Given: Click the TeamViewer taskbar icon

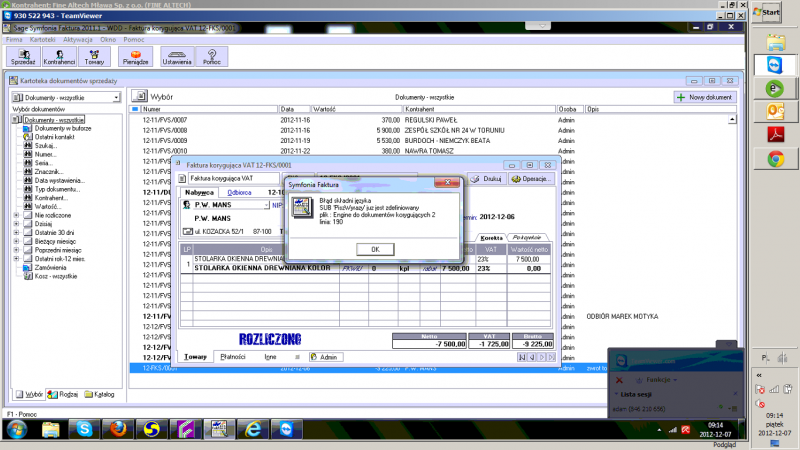Looking at the screenshot, I should 286,429.
